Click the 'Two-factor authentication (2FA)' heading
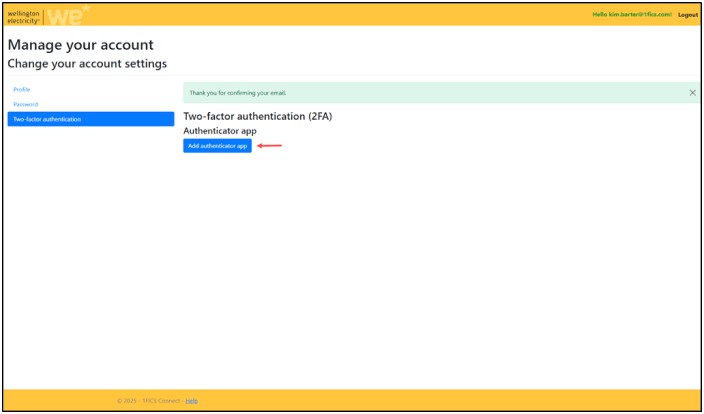Viewport: 704px width, 414px height. (257, 116)
